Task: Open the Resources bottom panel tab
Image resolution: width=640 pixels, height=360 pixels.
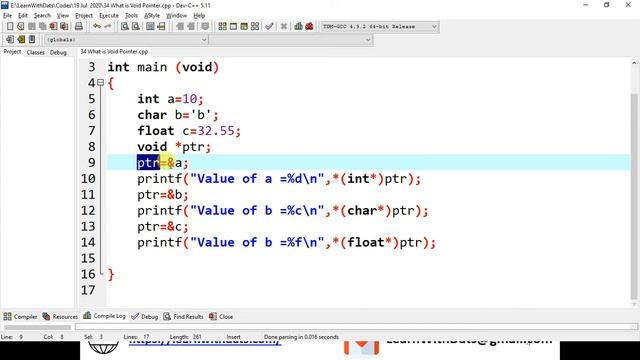Action: pyautogui.click(x=60, y=316)
